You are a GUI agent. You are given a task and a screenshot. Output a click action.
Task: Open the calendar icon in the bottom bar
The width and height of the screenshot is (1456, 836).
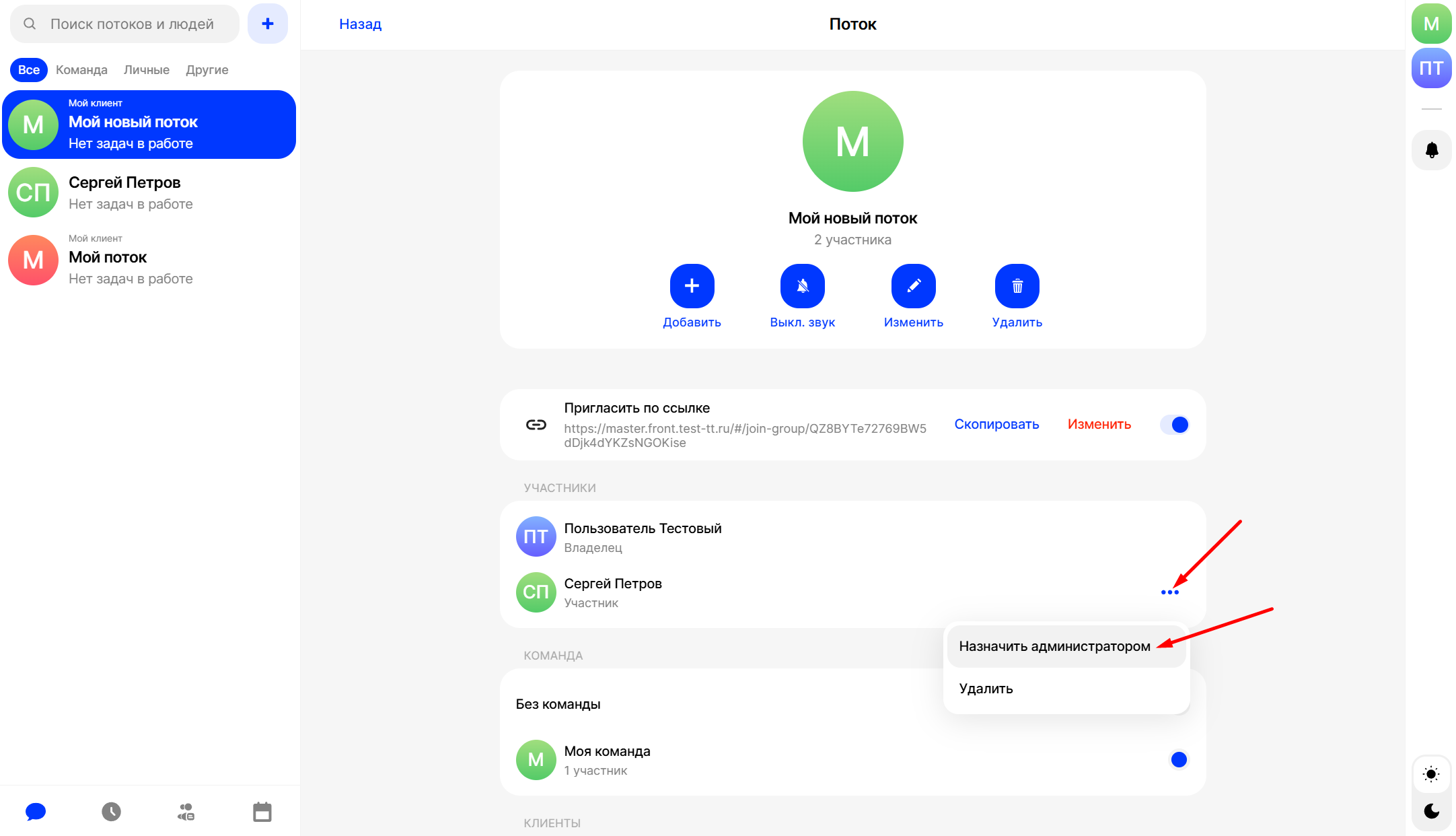coord(262,812)
